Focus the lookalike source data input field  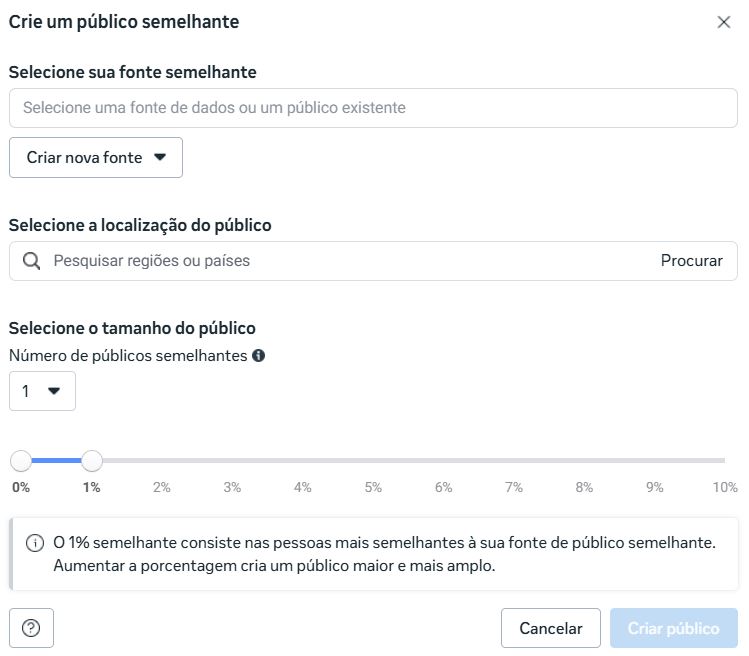click(373, 108)
